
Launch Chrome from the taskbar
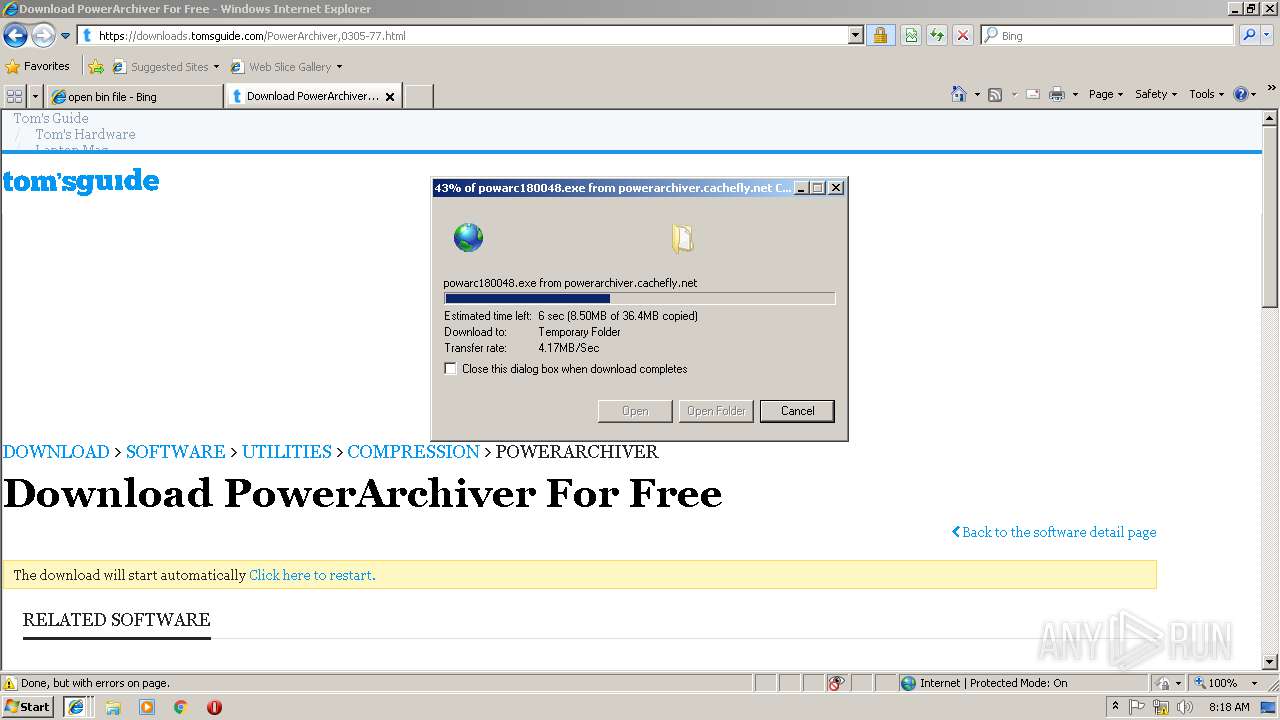pyautogui.click(x=181, y=707)
